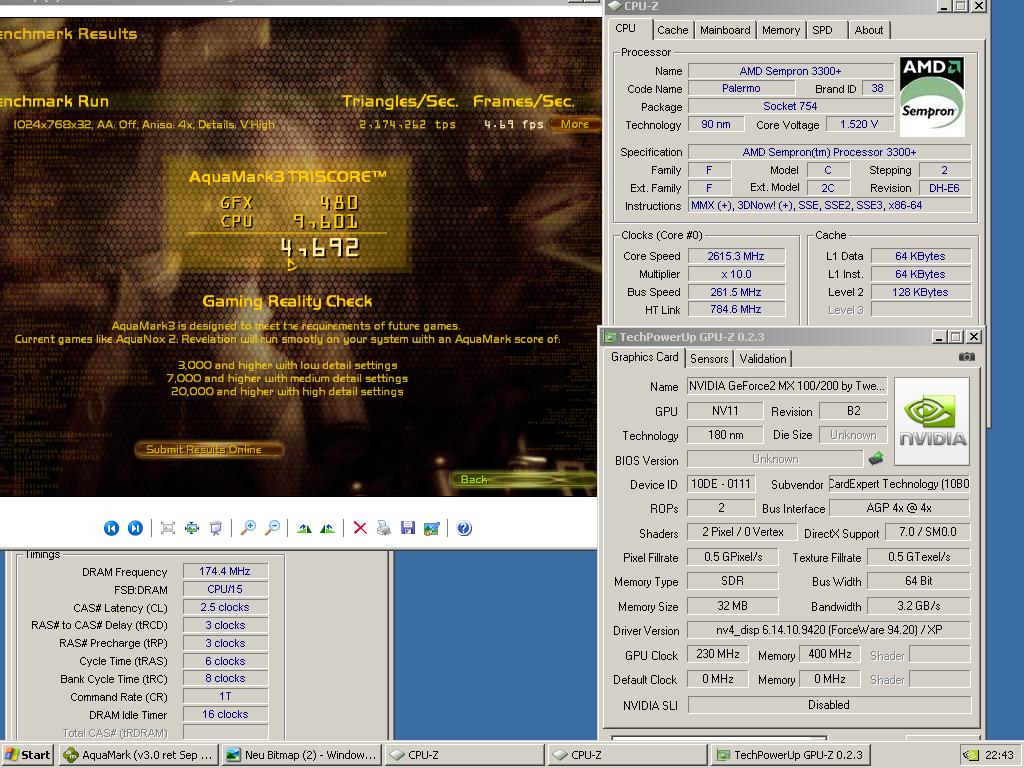Take GPU-Z screenshot with the camera icon
1024x768 pixels.
coord(967,357)
